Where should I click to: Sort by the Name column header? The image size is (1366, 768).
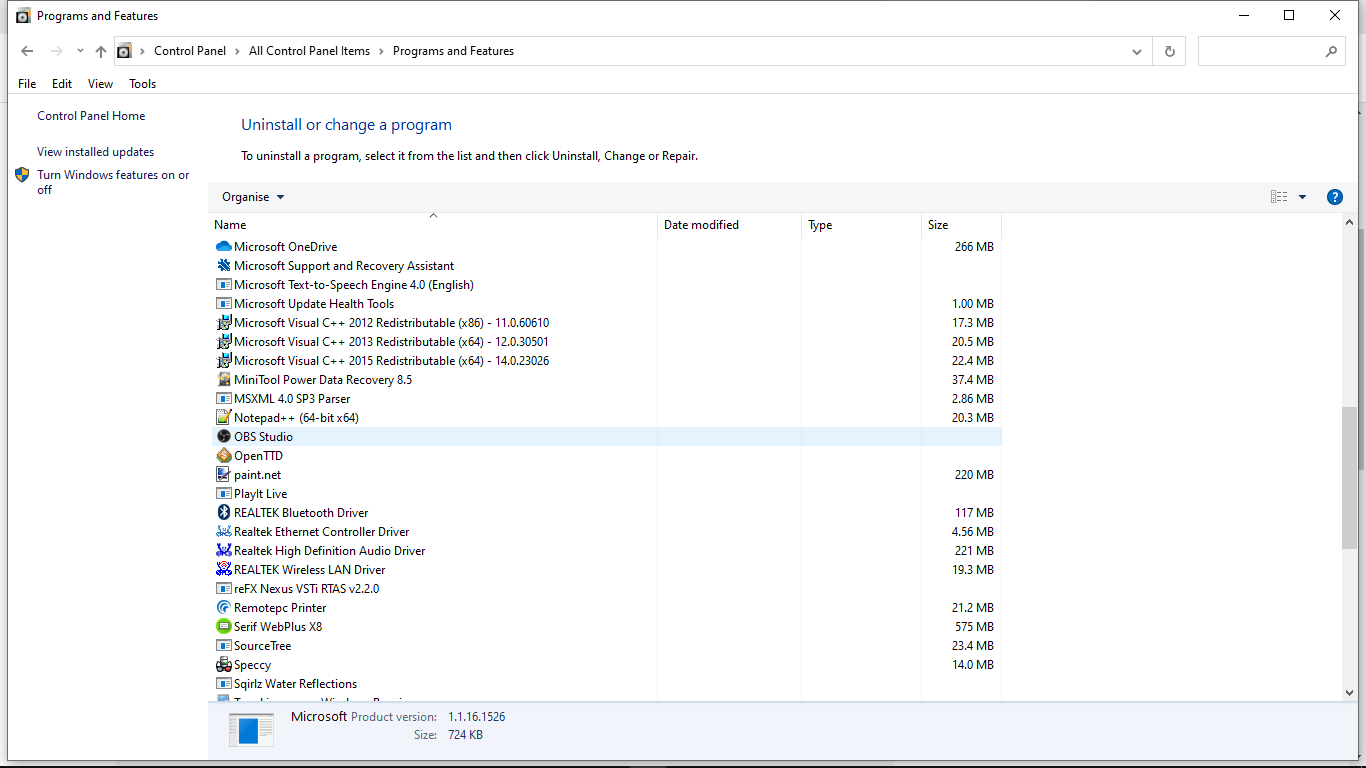point(433,225)
